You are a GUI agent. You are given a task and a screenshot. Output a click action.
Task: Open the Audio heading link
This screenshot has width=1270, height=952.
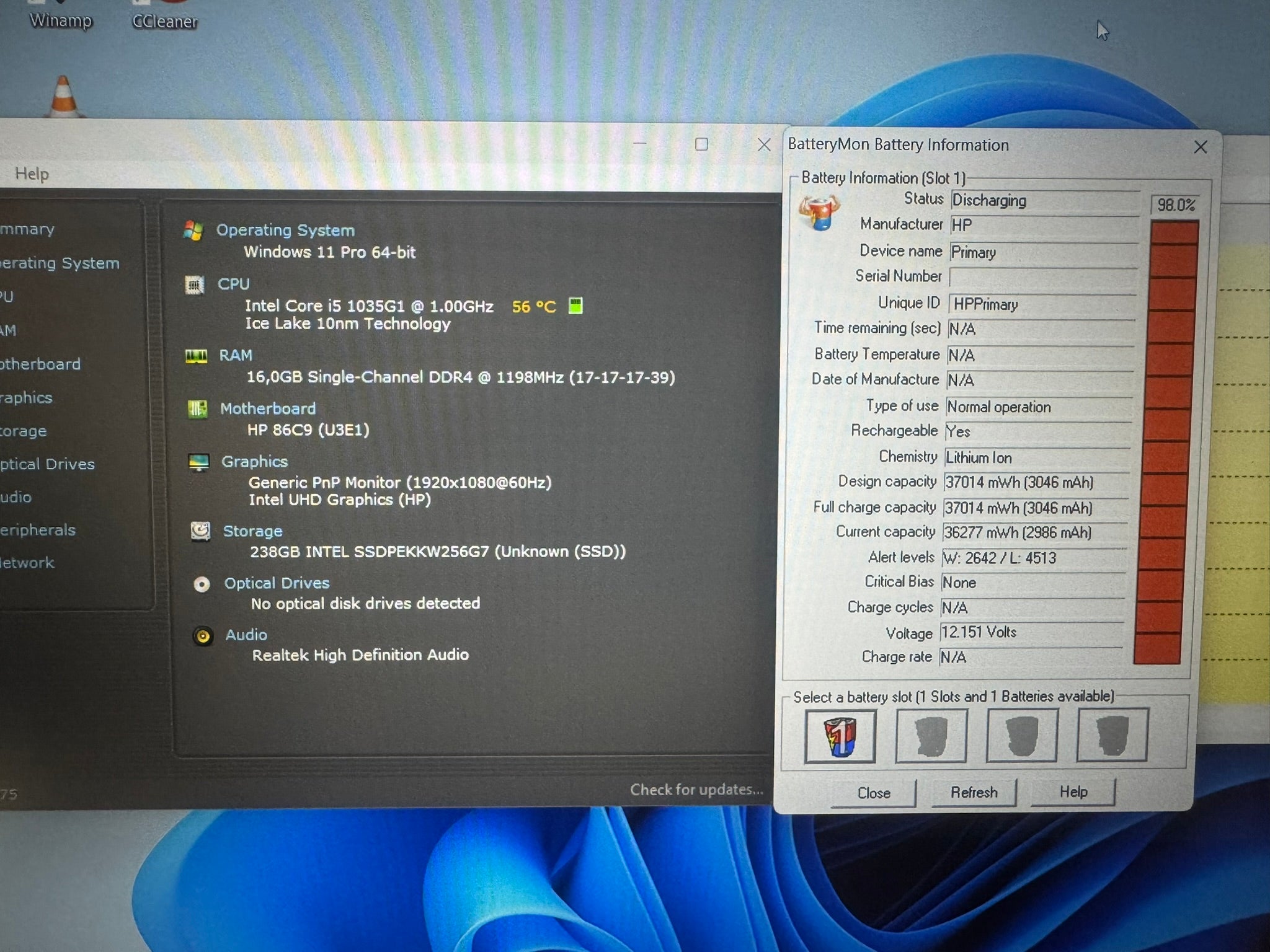click(x=246, y=635)
